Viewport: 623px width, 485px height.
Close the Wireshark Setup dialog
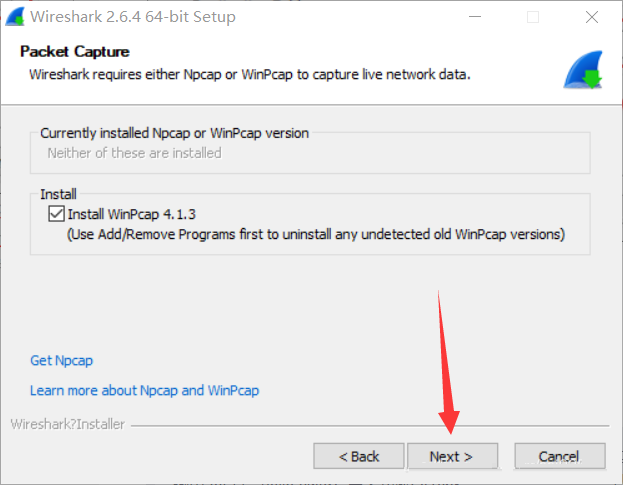pyautogui.click(x=592, y=17)
